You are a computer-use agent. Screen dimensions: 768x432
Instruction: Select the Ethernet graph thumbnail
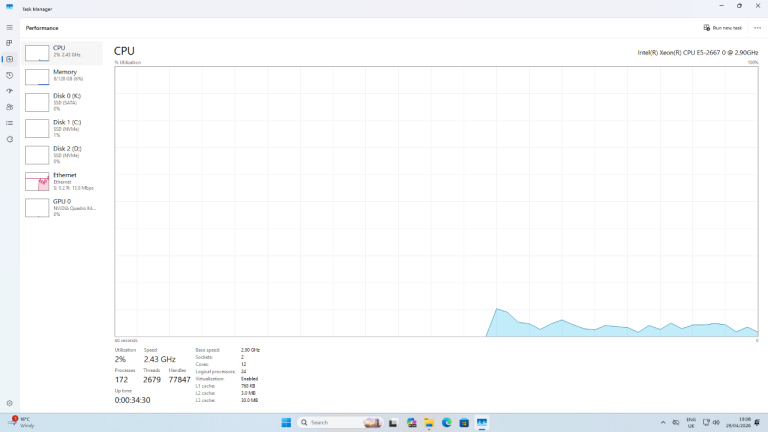point(37,181)
